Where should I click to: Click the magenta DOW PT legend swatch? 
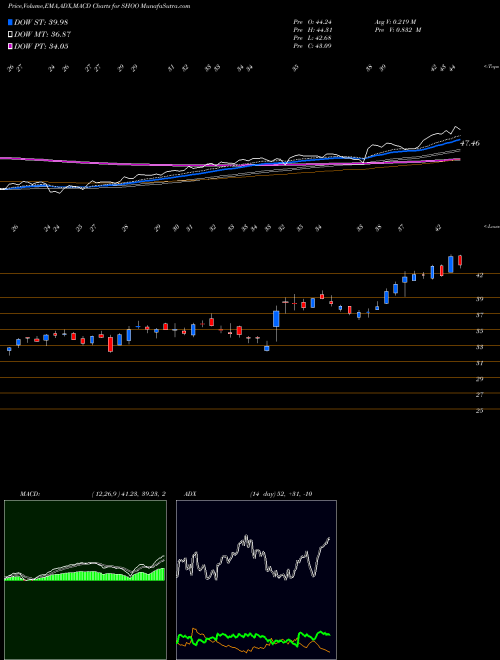(10, 46)
